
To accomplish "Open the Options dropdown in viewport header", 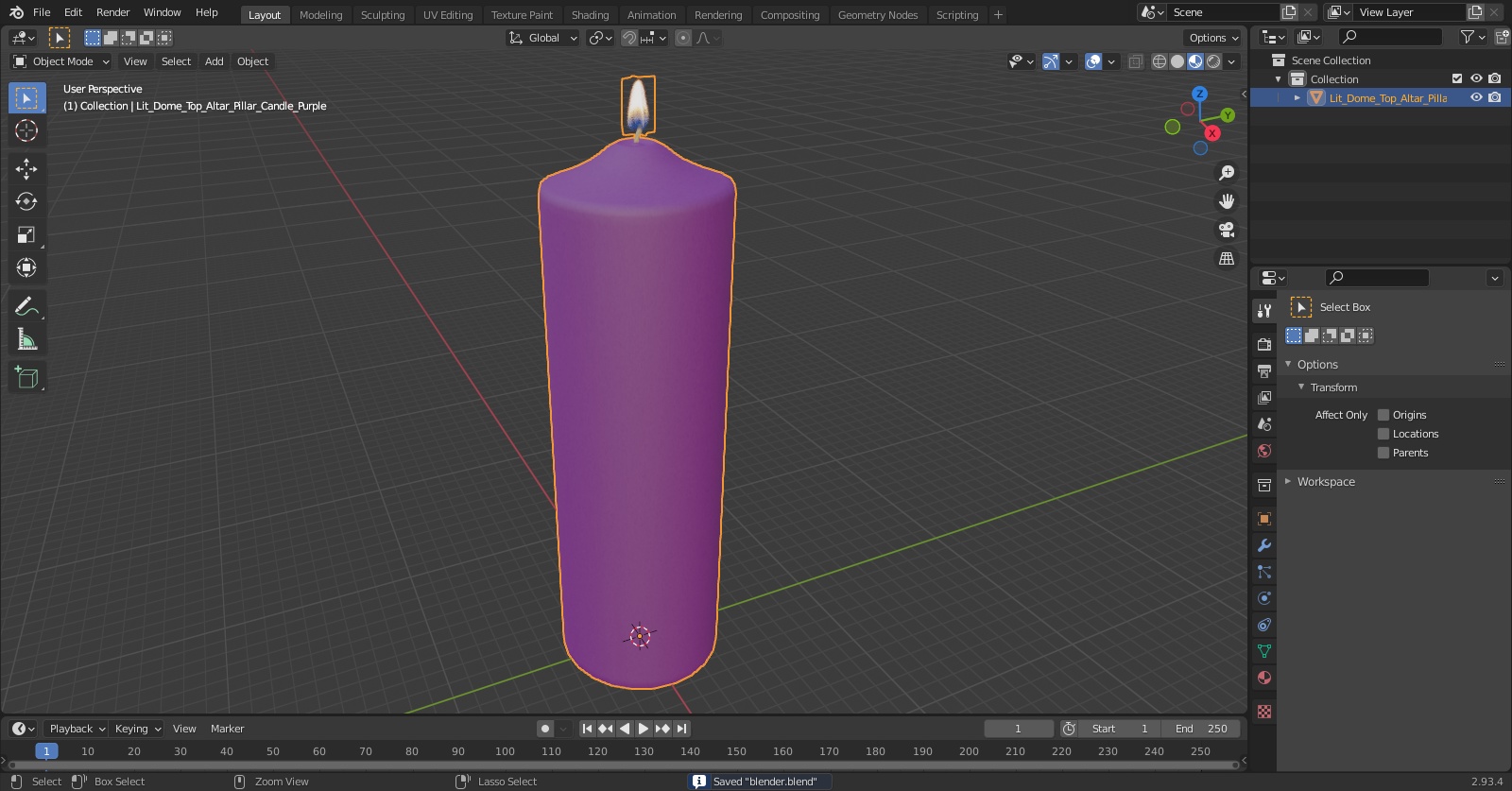I will [x=1213, y=38].
